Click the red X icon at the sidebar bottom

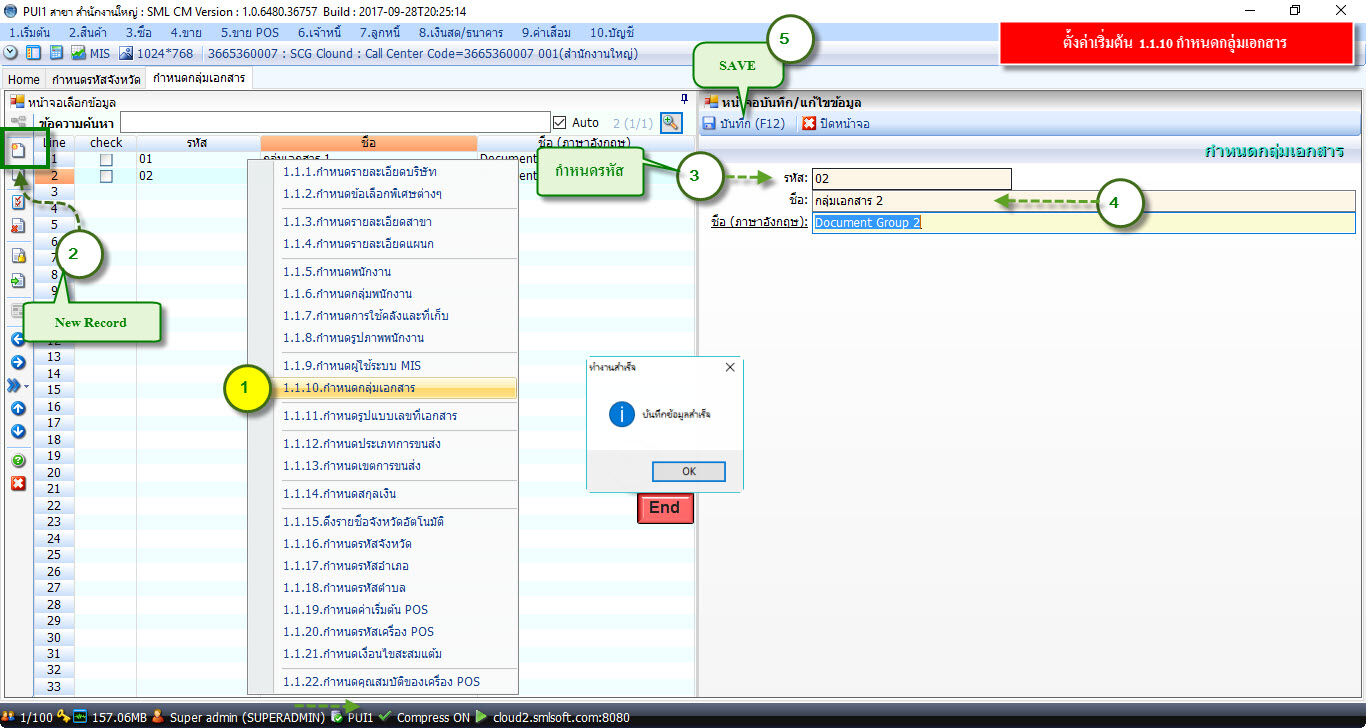tap(18, 484)
